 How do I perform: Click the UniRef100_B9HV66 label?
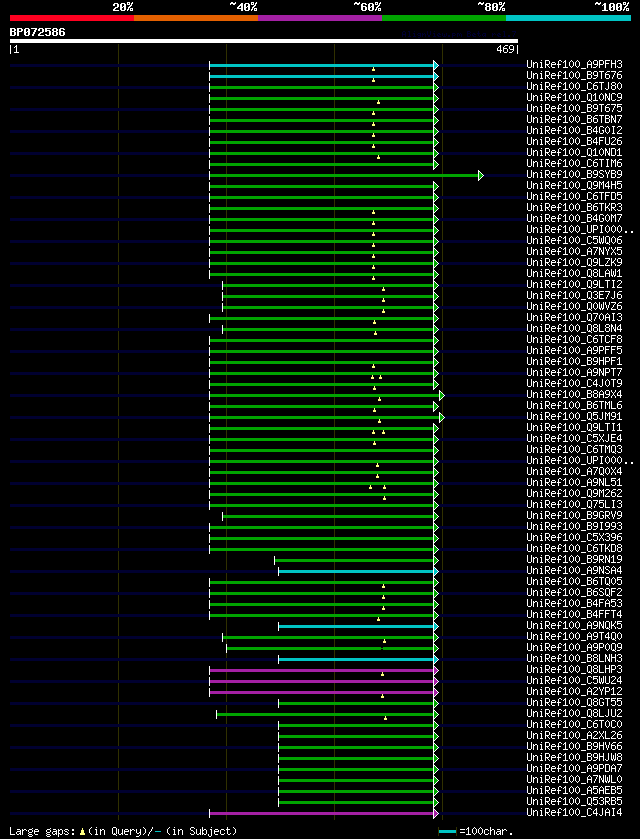coord(574,746)
